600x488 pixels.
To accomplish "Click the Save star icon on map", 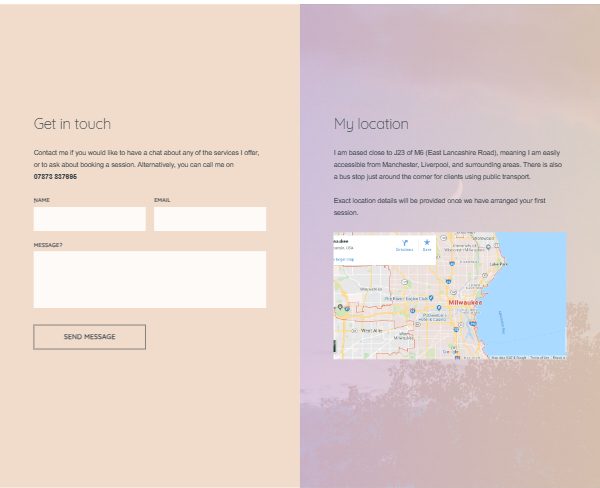I will (427, 243).
